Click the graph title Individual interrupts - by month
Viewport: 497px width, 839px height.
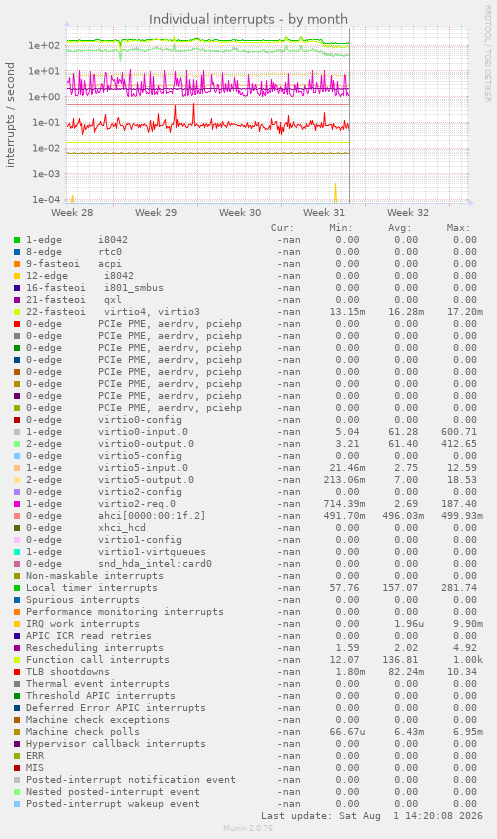[x=248, y=19]
